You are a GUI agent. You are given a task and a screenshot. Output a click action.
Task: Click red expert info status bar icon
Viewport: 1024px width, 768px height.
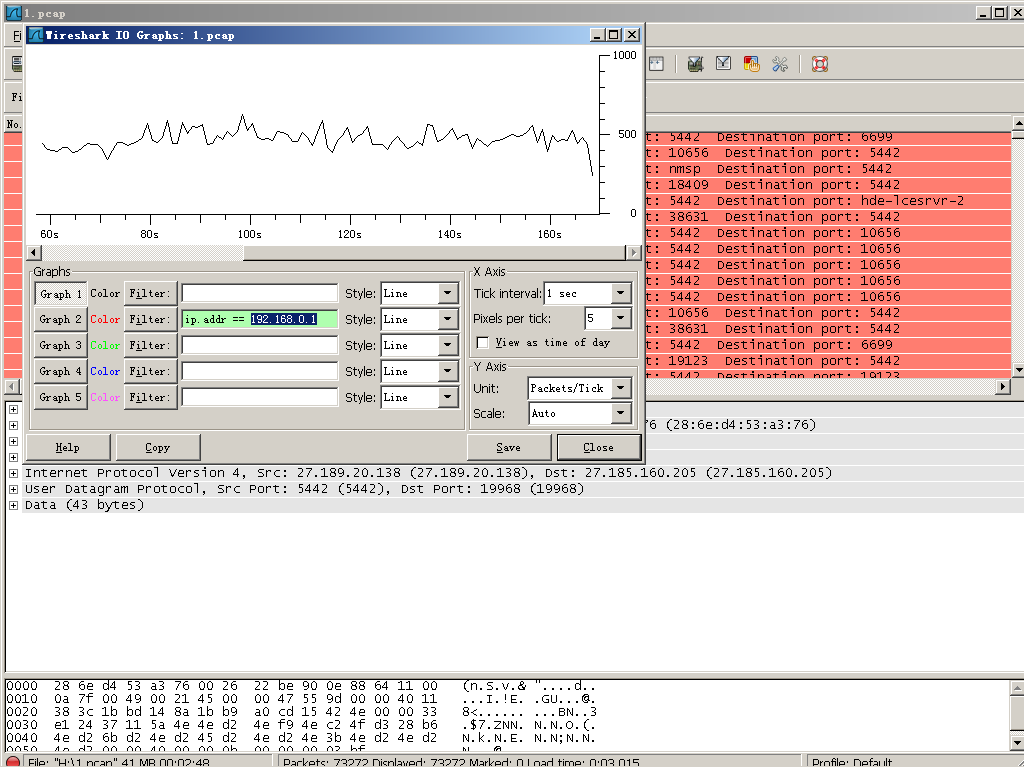pyautogui.click(x=14, y=762)
